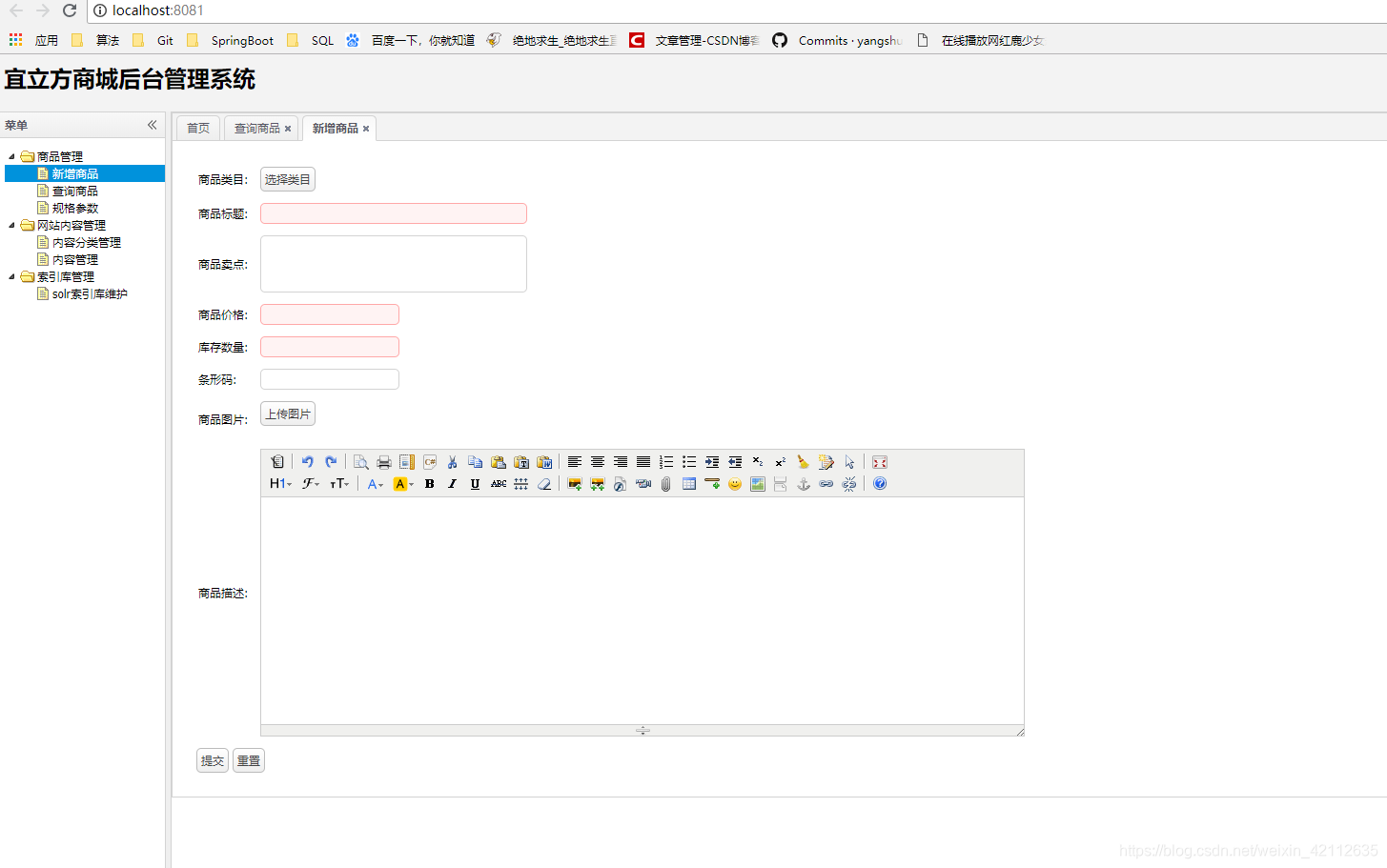Insert a table in the editor

coord(689,484)
